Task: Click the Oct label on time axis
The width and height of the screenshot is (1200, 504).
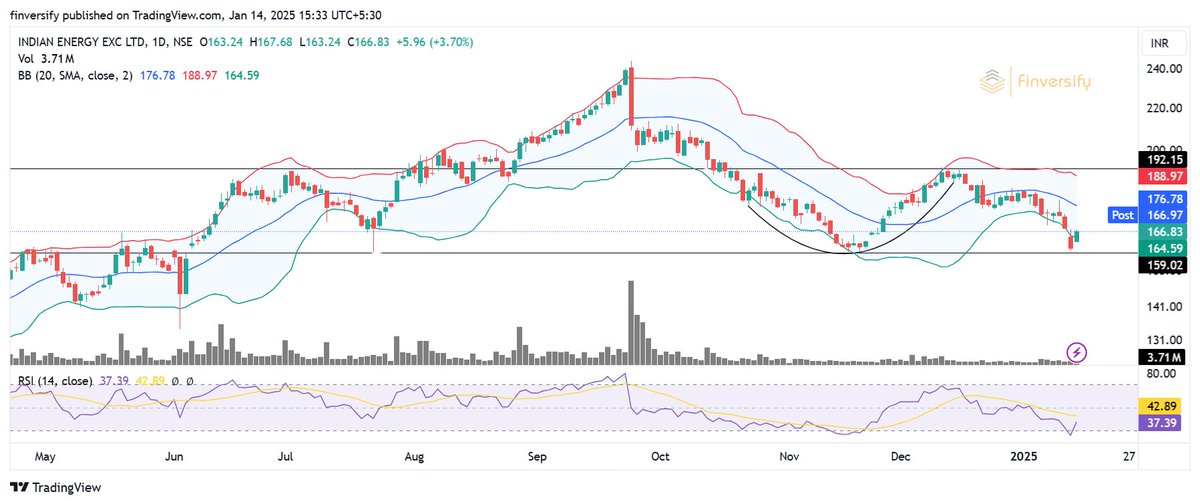Action: (x=660, y=456)
